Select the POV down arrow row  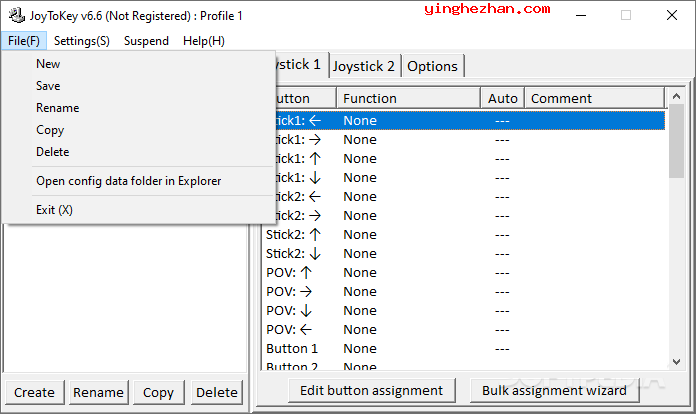point(464,311)
